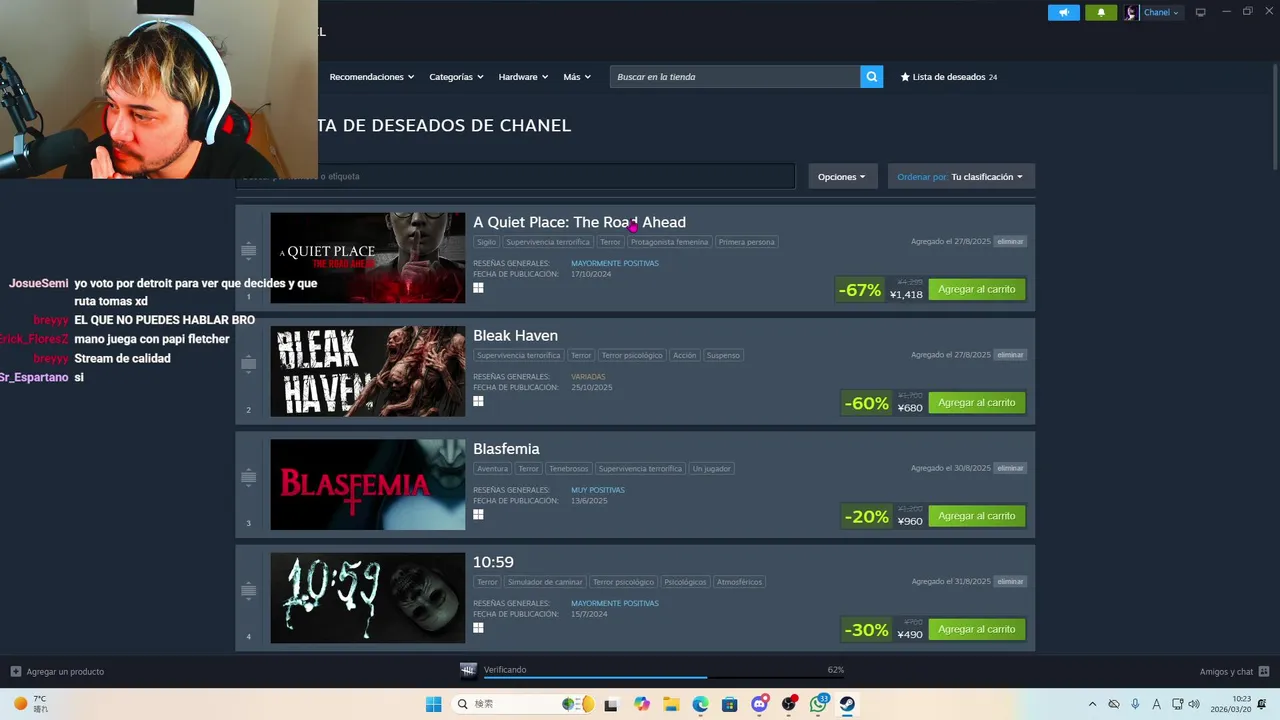
Task: Open Windows Start menu
Action: pos(433,704)
